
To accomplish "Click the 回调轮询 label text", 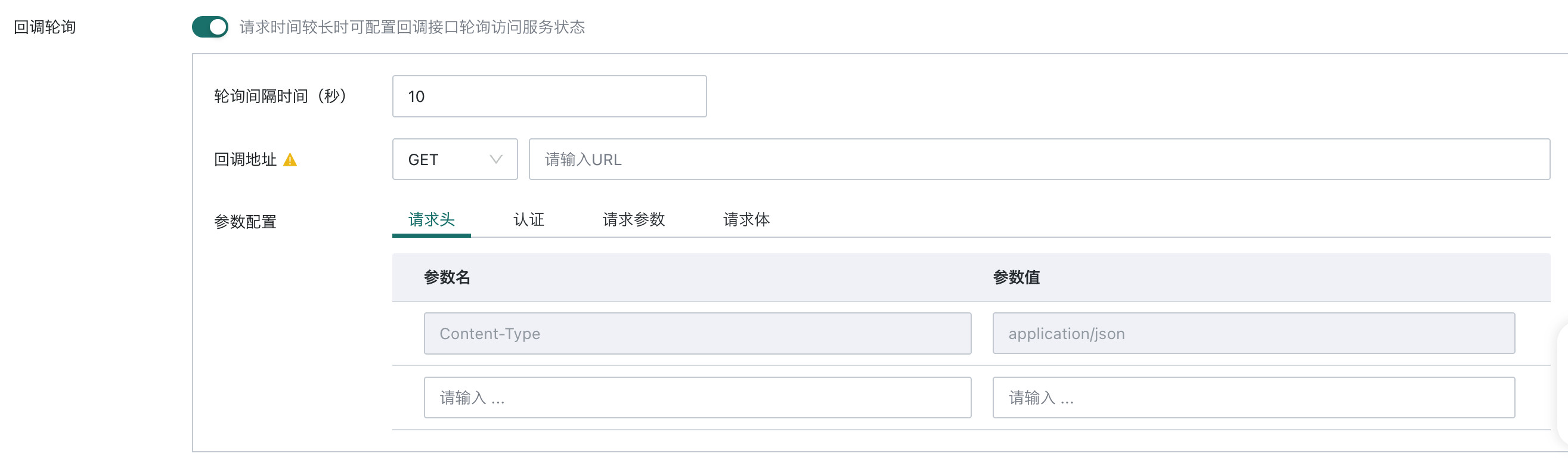I will tap(45, 27).
